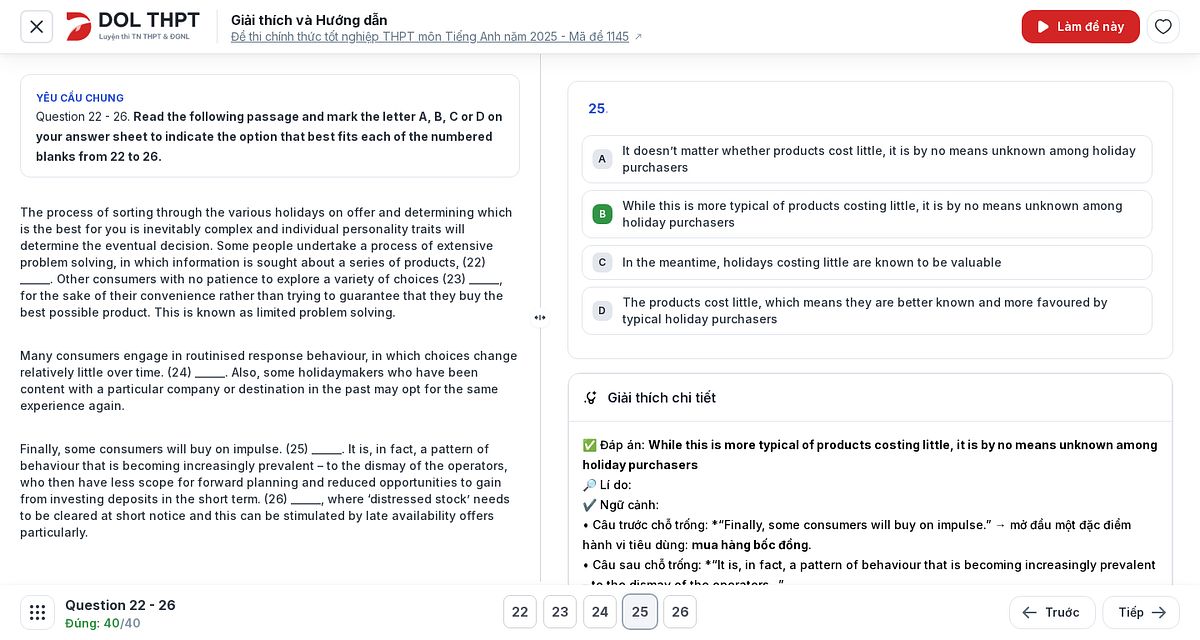1200x640 pixels.
Task: Click the Question 22 - 26 label in footer
Action: pos(120,605)
